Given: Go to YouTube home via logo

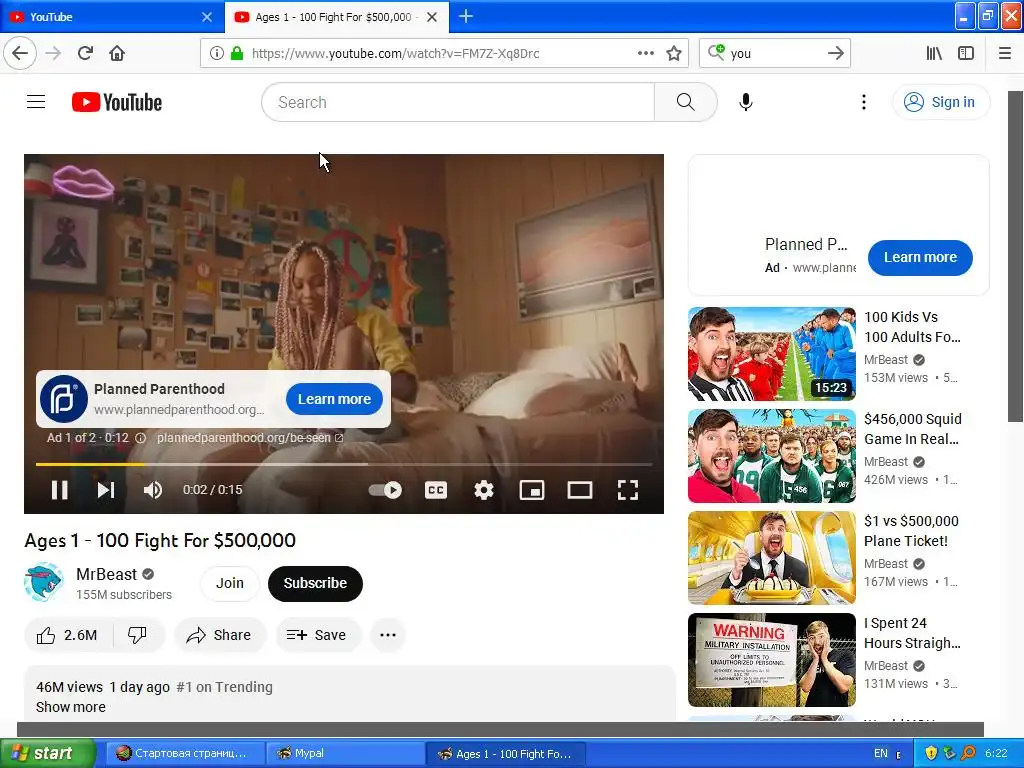Looking at the screenshot, I should tap(117, 102).
